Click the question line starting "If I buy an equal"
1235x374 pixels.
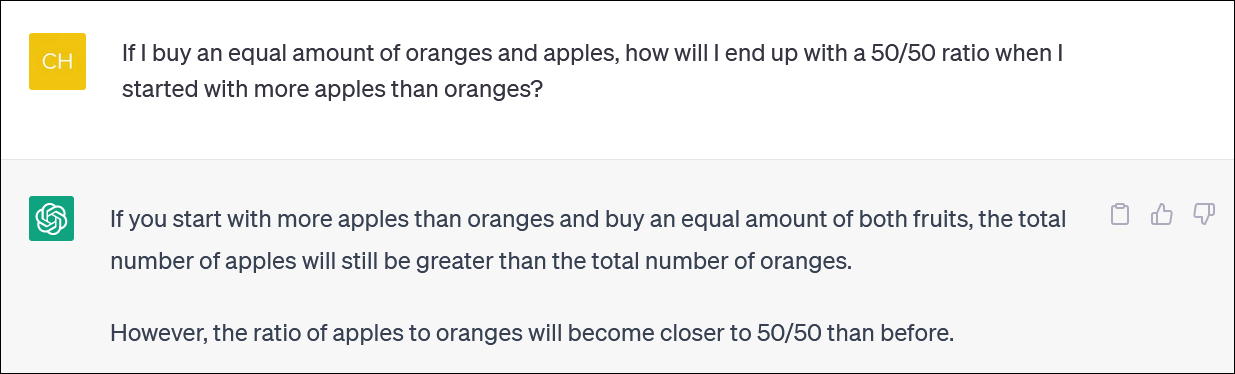(x=592, y=52)
